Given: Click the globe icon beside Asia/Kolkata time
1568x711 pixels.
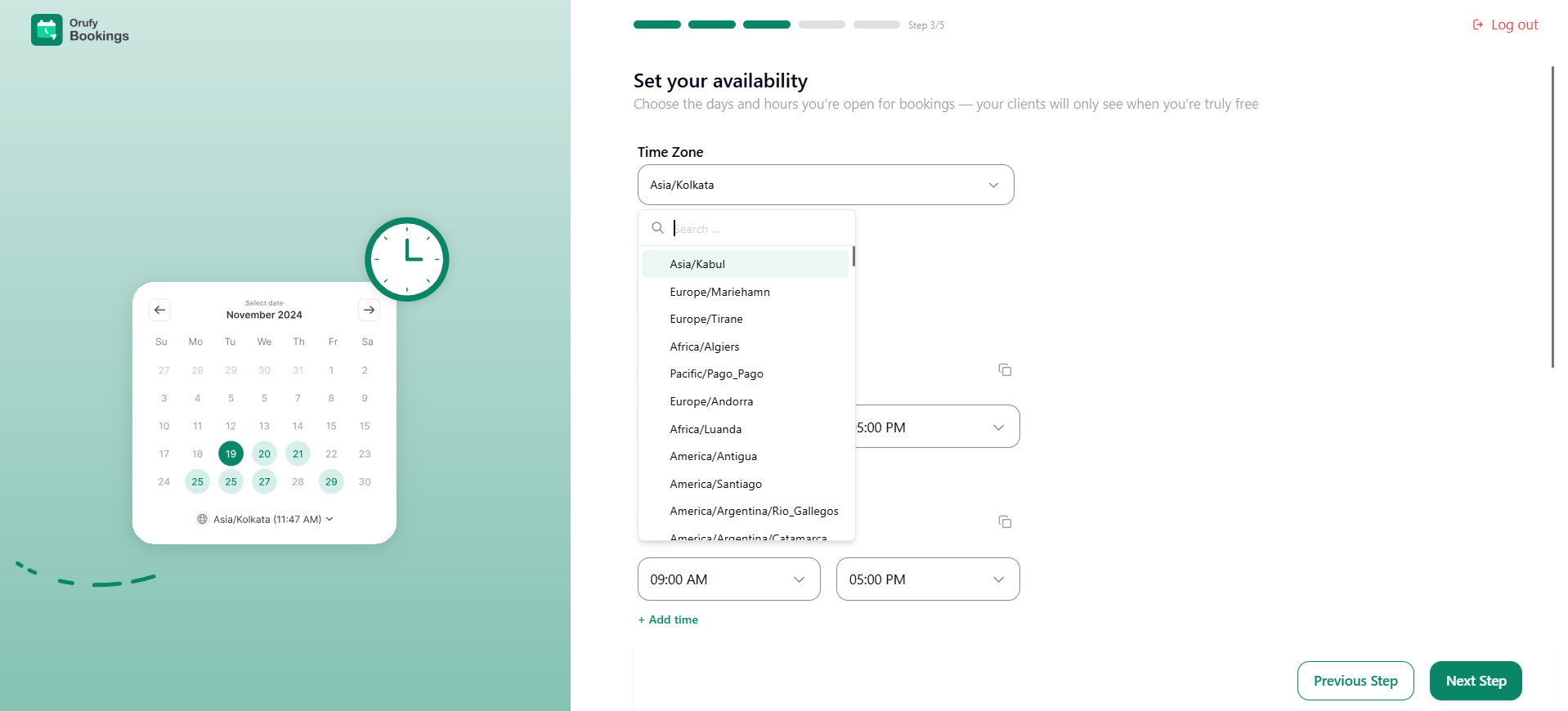Looking at the screenshot, I should pos(201,519).
